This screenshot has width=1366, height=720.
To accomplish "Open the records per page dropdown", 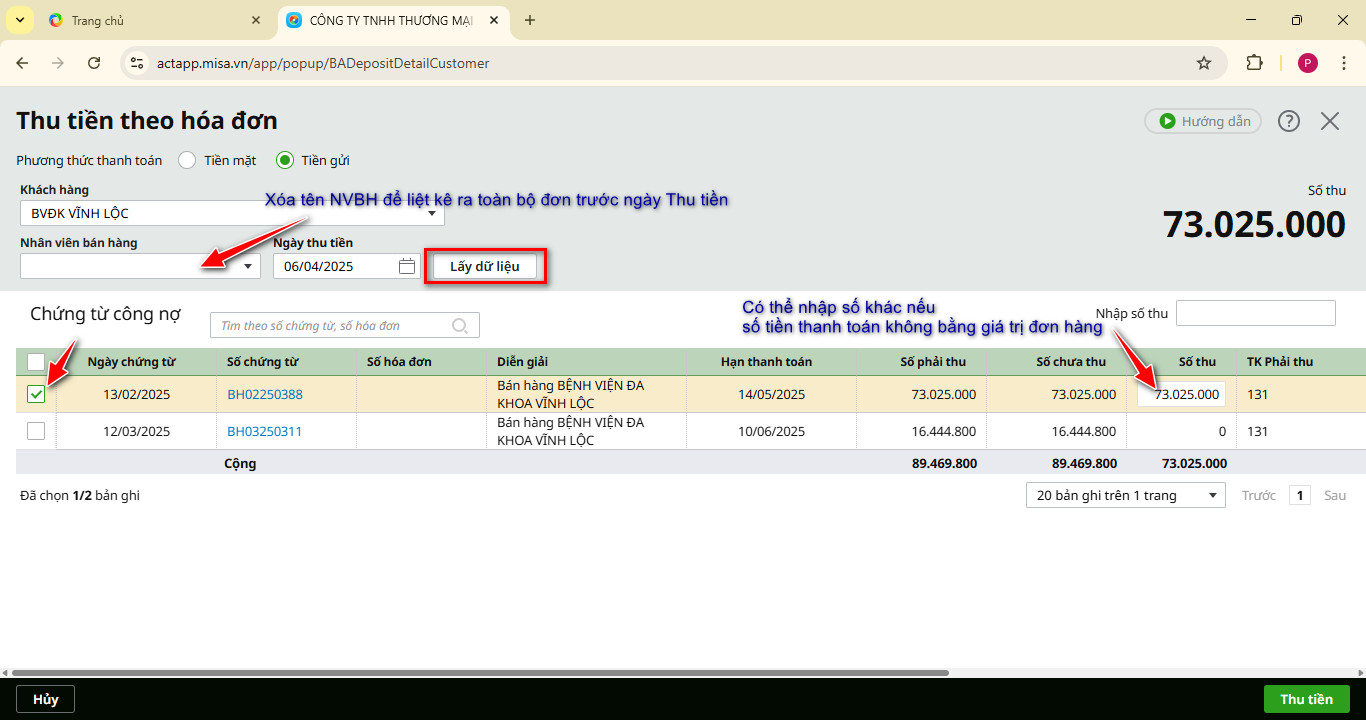I will tap(1125, 495).
